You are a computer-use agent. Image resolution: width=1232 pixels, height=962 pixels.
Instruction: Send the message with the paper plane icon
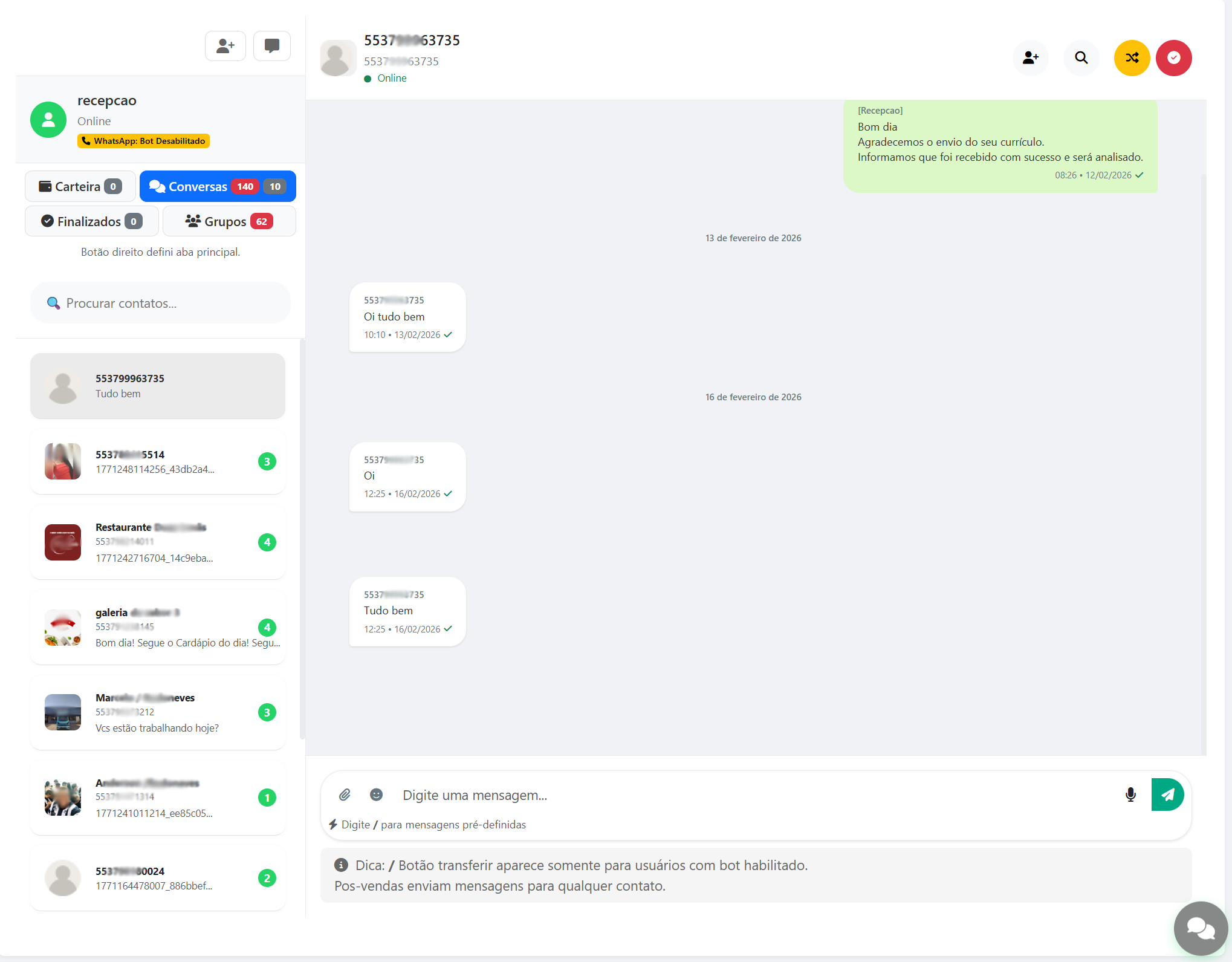[1167, 795]
